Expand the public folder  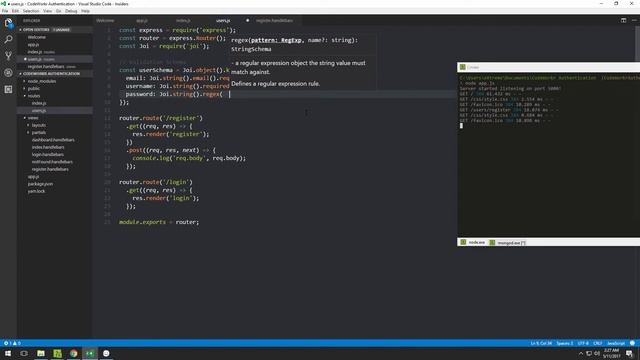coord(33,89)
